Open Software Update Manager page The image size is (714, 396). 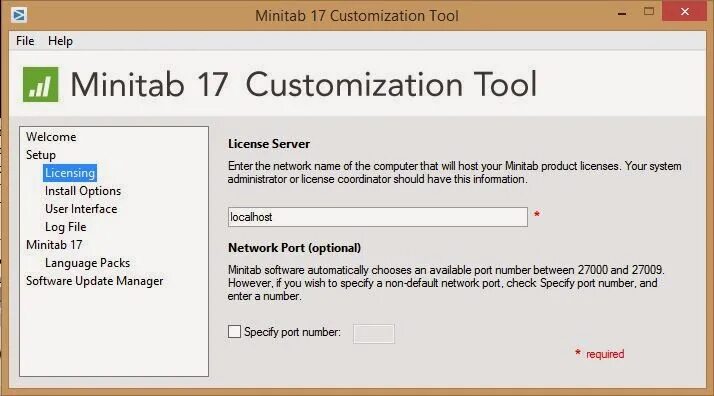point(94,281)
